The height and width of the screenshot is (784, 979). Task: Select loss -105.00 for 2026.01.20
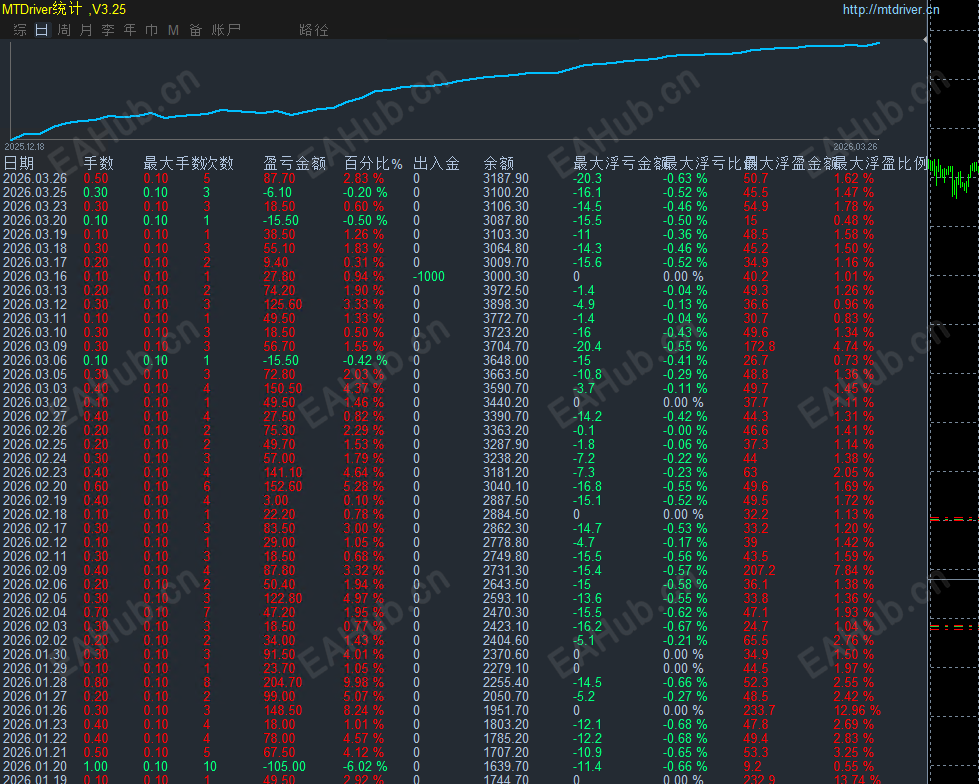click(284, 767)
